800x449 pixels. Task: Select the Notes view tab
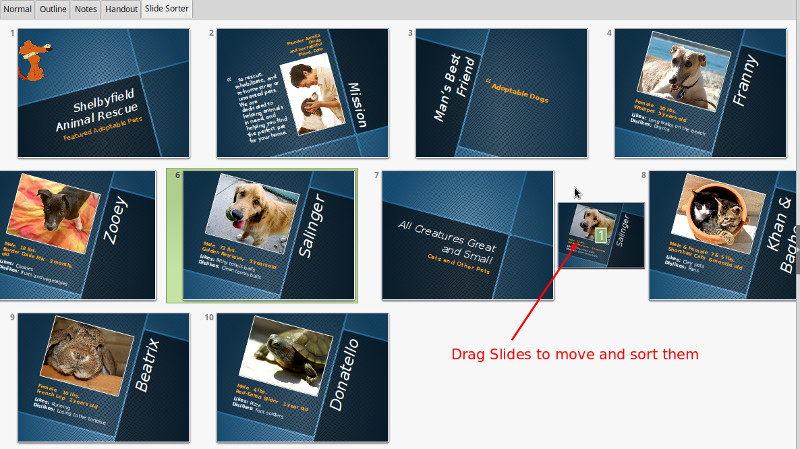86,8
